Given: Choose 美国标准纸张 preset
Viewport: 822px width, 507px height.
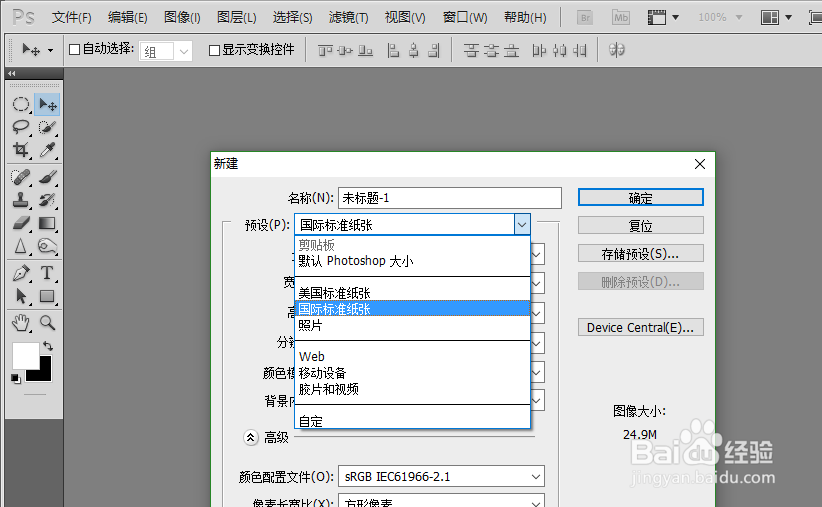Looking at the screenshot, I should click(x=412, y=293).
